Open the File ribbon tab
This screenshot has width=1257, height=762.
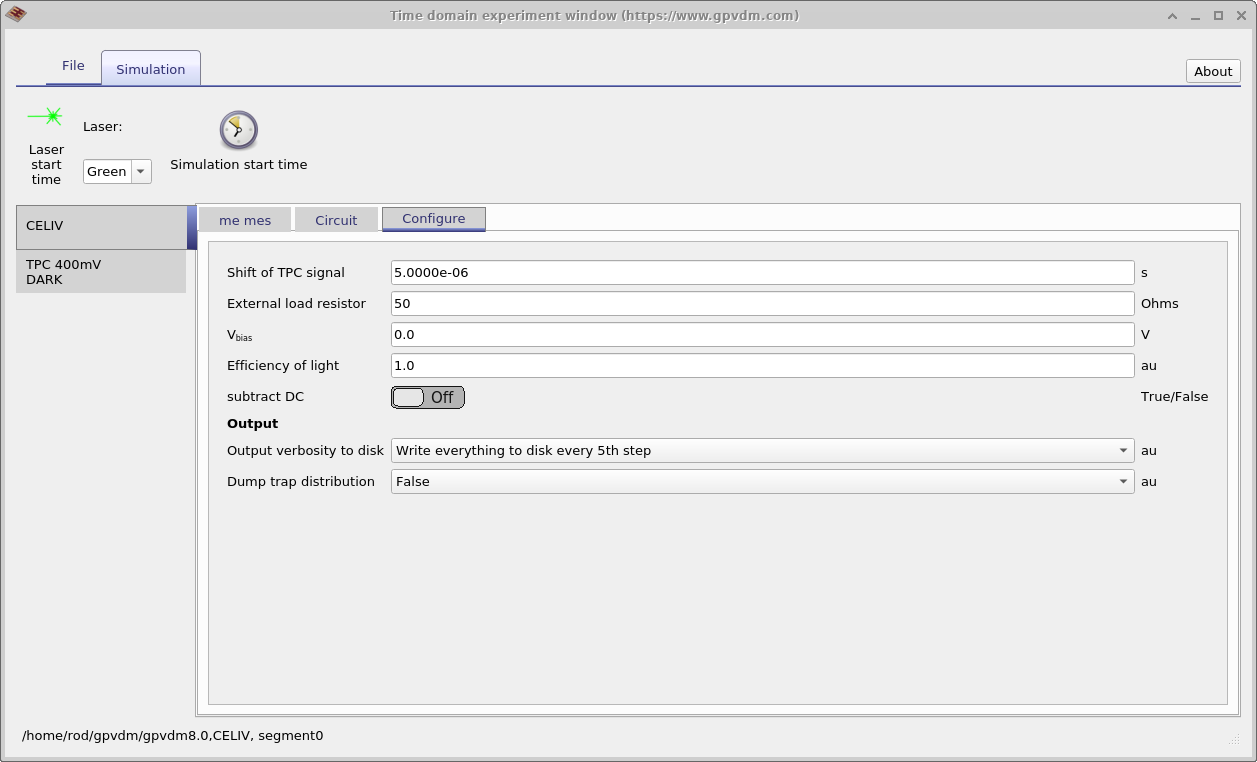click(72, 65)
